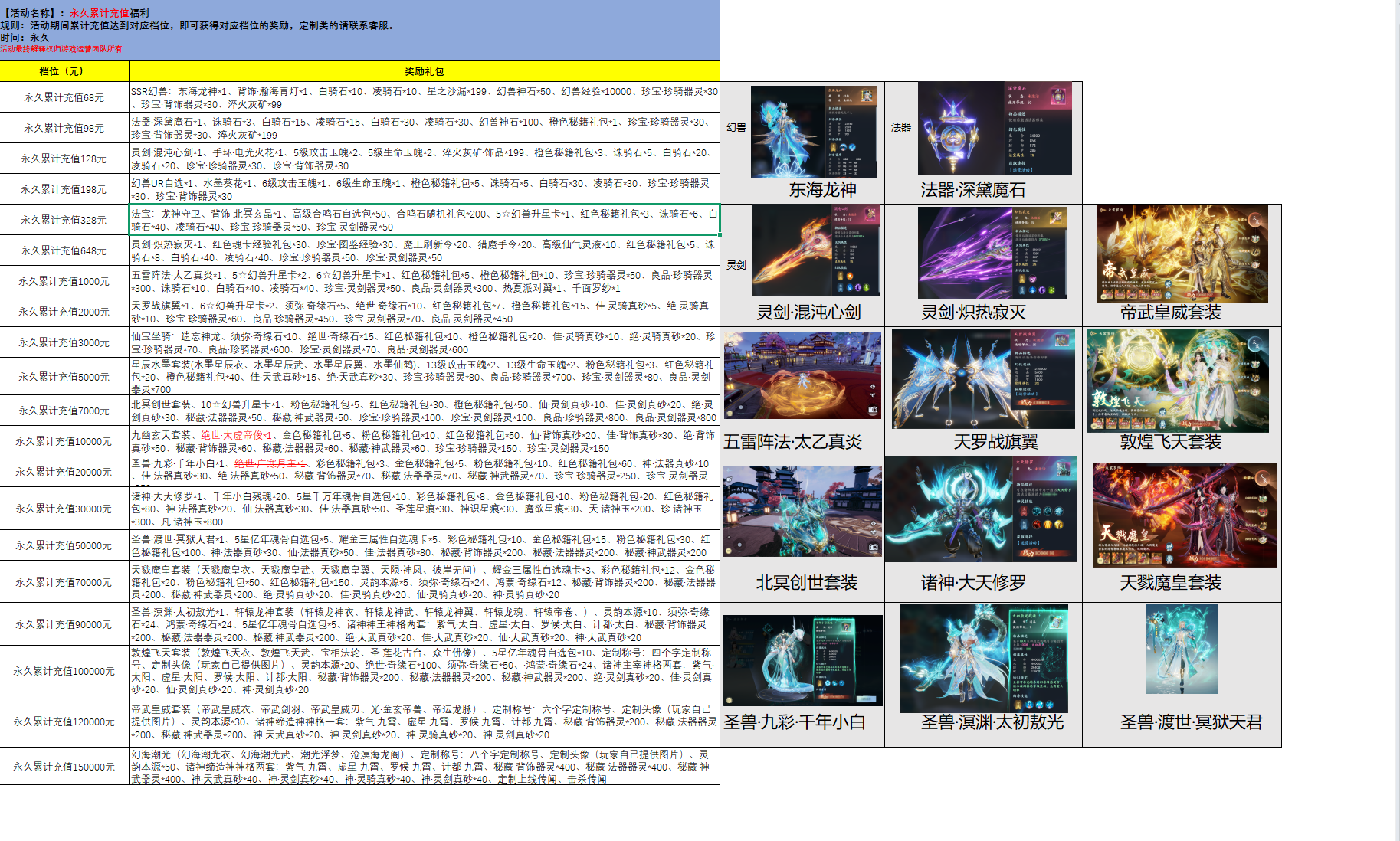Open the 天罗战旗翼 wings image
Viewport: 1400px width, 841px height.
pyautogui.click(x=983, y=379)
